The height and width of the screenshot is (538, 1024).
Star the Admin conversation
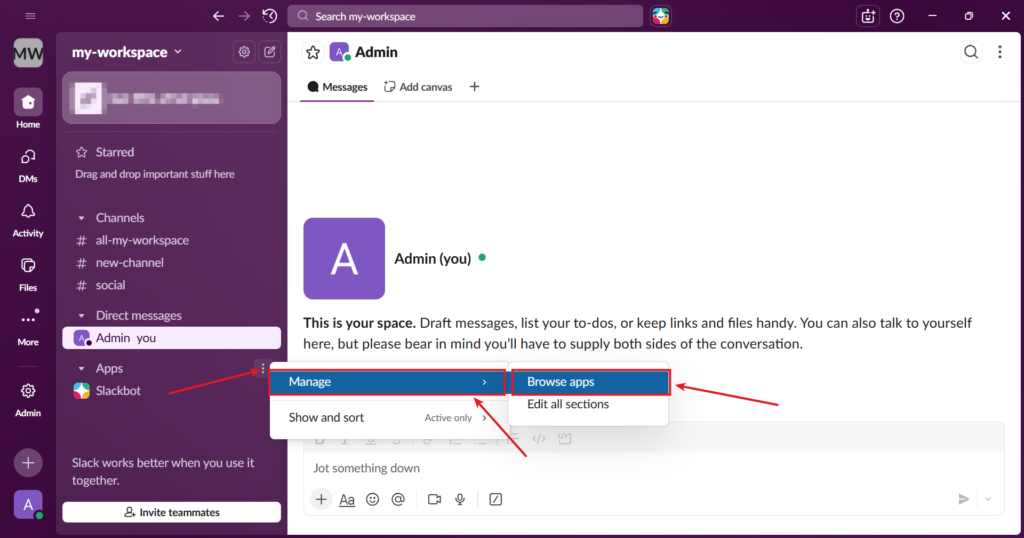[x=313, y=52]
